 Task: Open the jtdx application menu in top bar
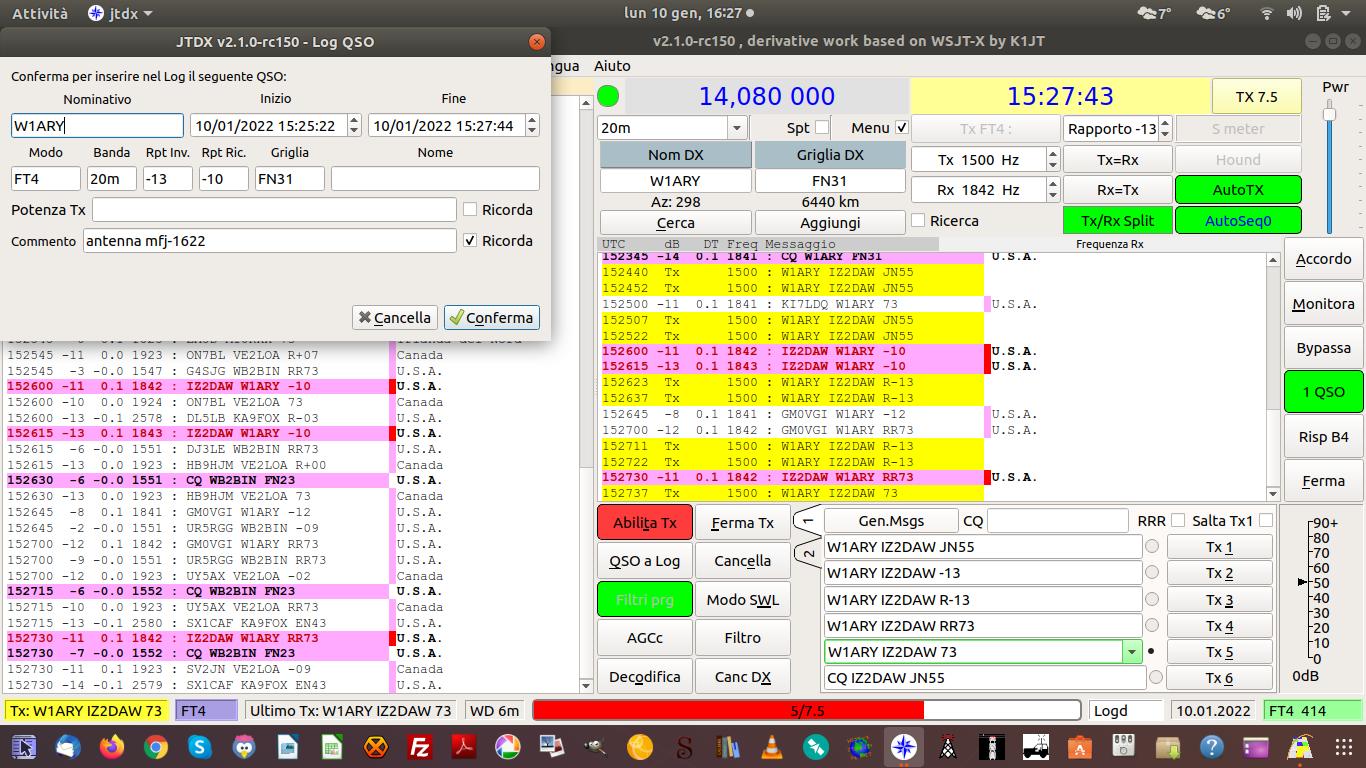coord(120,13)
